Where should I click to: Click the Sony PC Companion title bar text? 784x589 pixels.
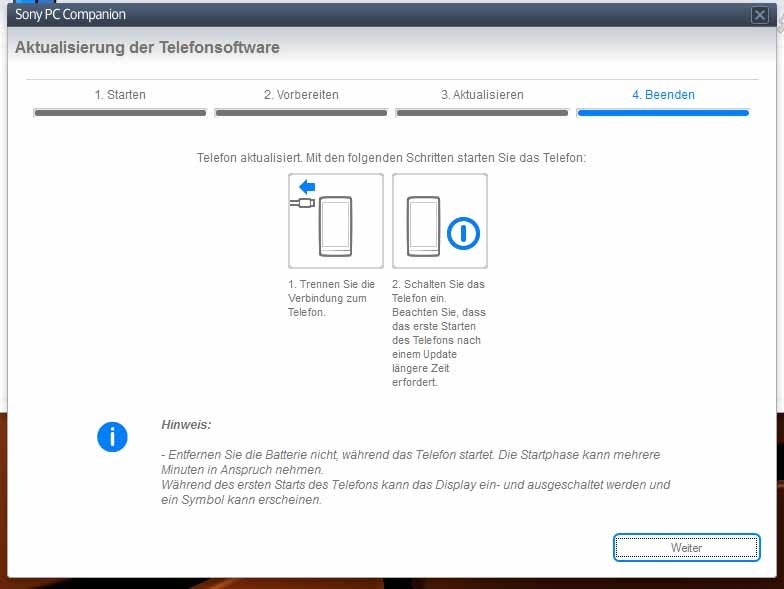tap(70, 14)
